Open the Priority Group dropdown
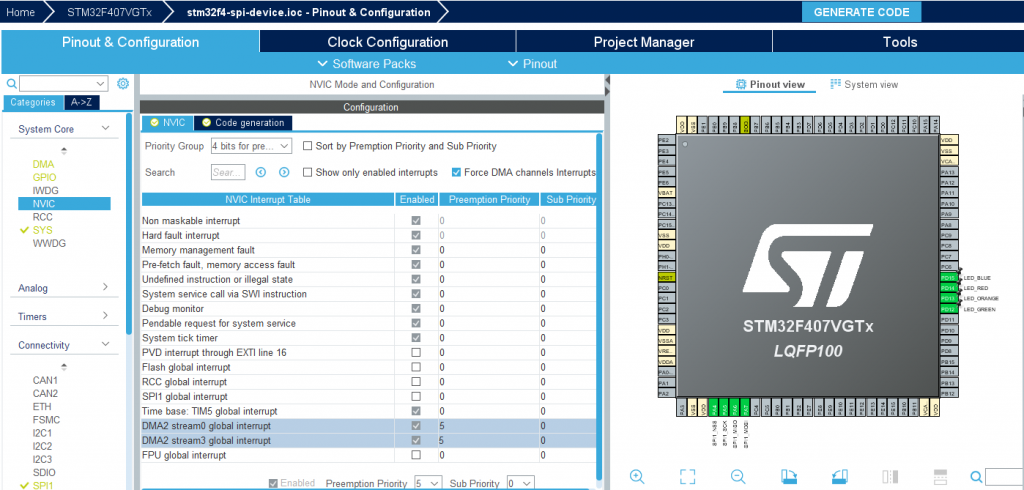 [x=250, y=146]
